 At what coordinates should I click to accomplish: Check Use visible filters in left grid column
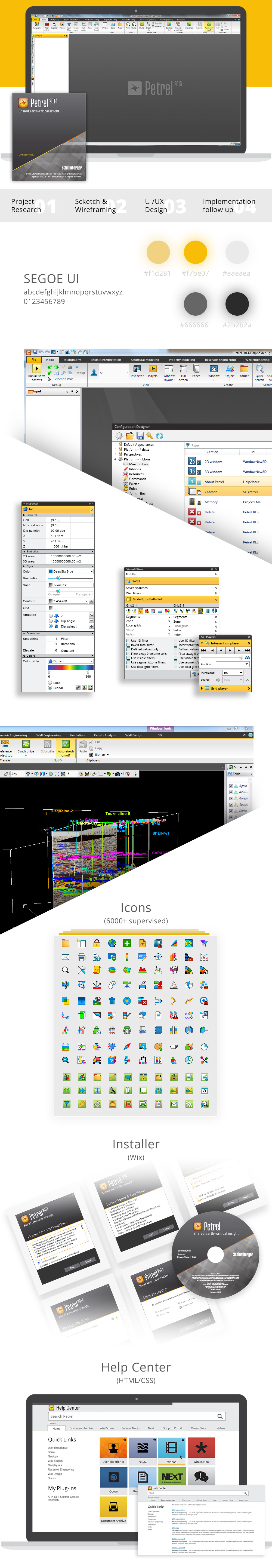[x=128, y=657]
